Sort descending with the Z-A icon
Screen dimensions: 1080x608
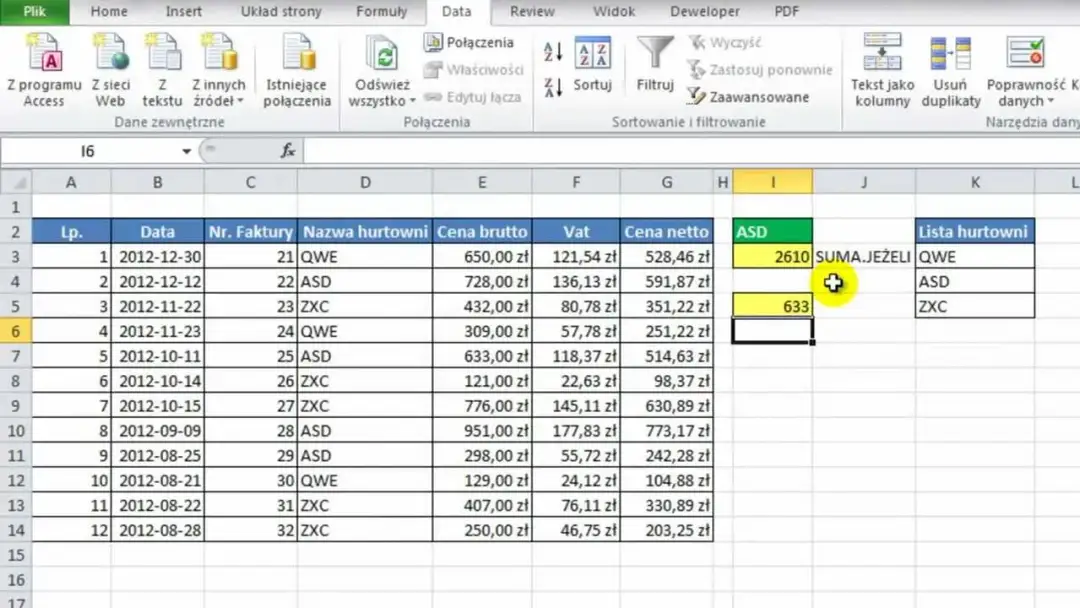coord(553,86)
